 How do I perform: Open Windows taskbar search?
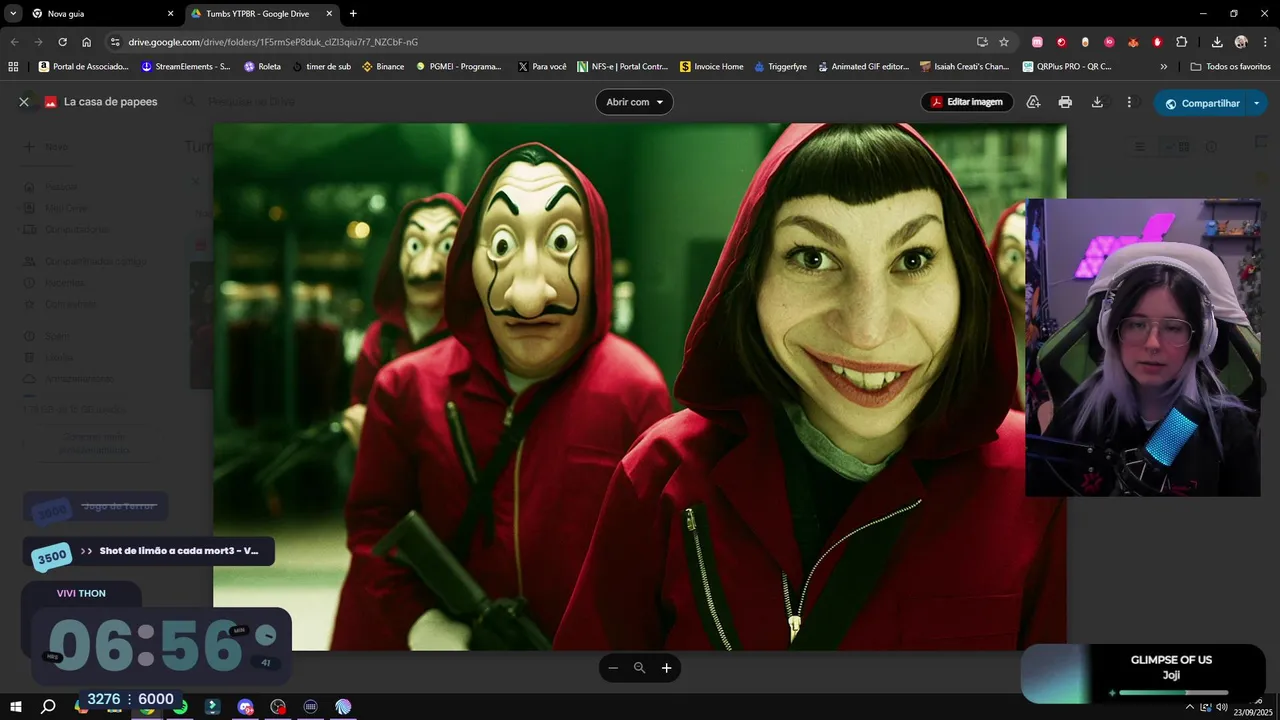(x=47, y=706)
